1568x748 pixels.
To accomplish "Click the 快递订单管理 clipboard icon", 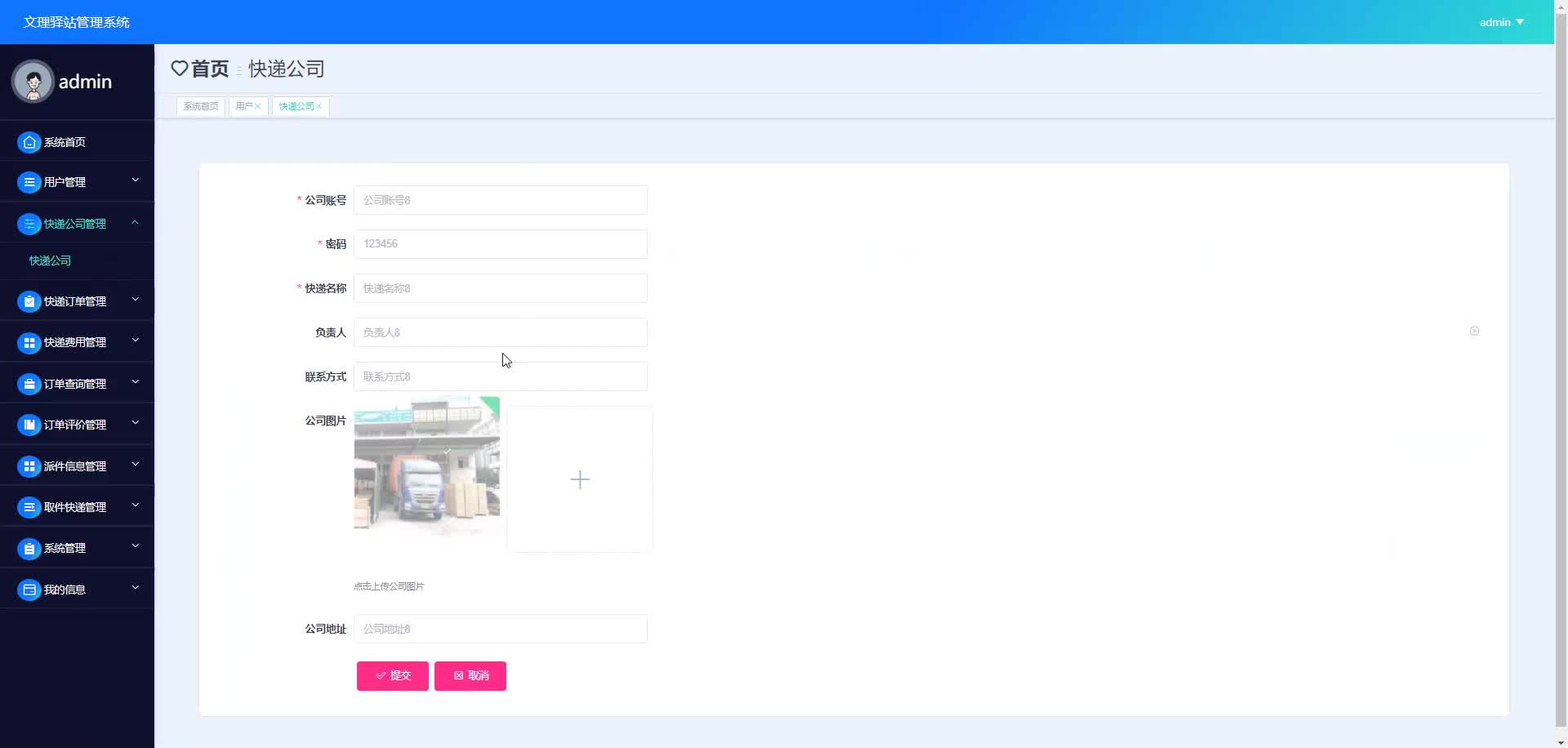I will [29, 301].
